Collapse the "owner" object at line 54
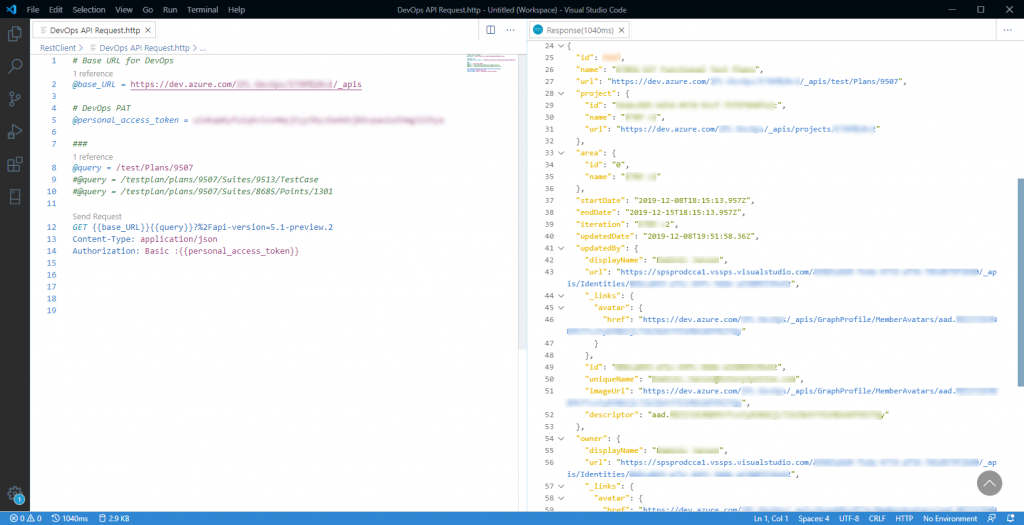The image size is (1024, 525). point(560,439)
